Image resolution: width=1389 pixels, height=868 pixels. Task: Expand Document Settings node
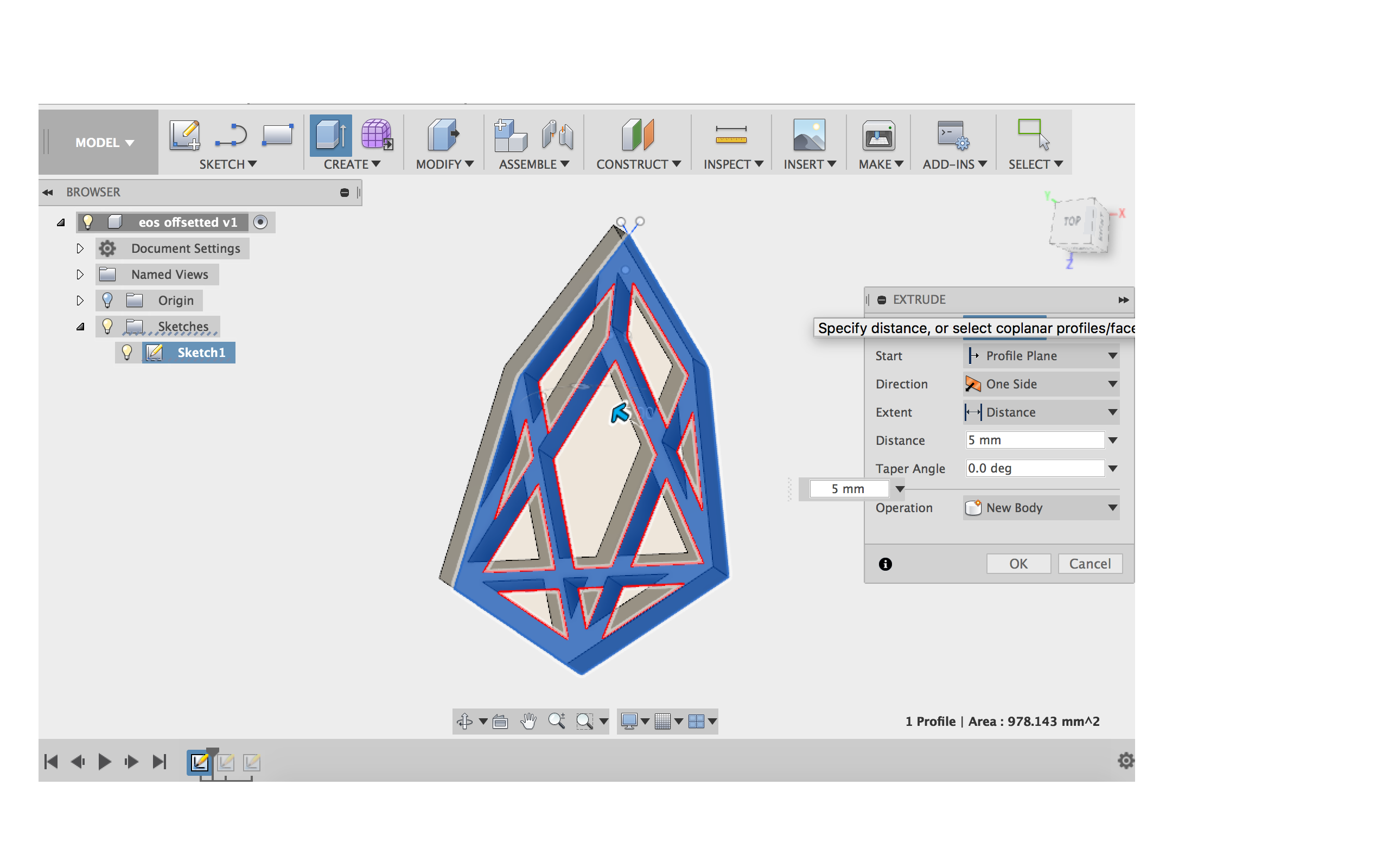point(80,248)
